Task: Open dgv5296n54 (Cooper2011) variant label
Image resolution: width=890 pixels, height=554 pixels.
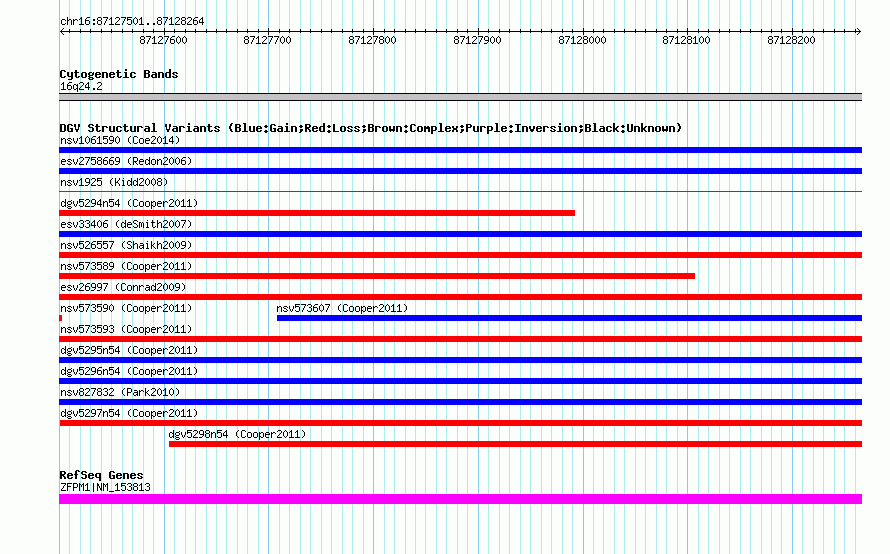Action: [x=129, y=371]
